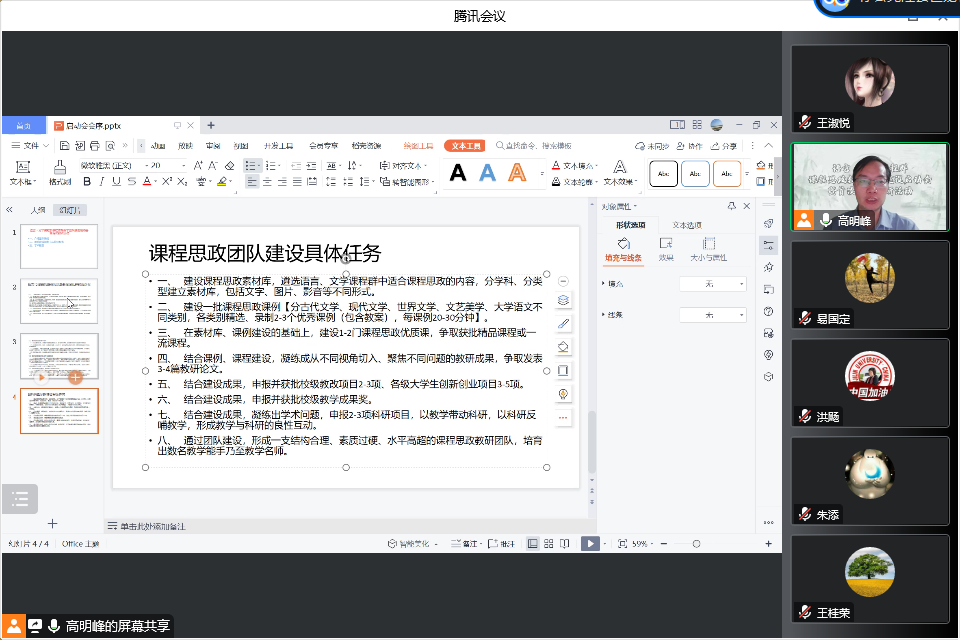The image size is (960, 640).
Task: Click the 分享 share button
Action: point(726,146)
